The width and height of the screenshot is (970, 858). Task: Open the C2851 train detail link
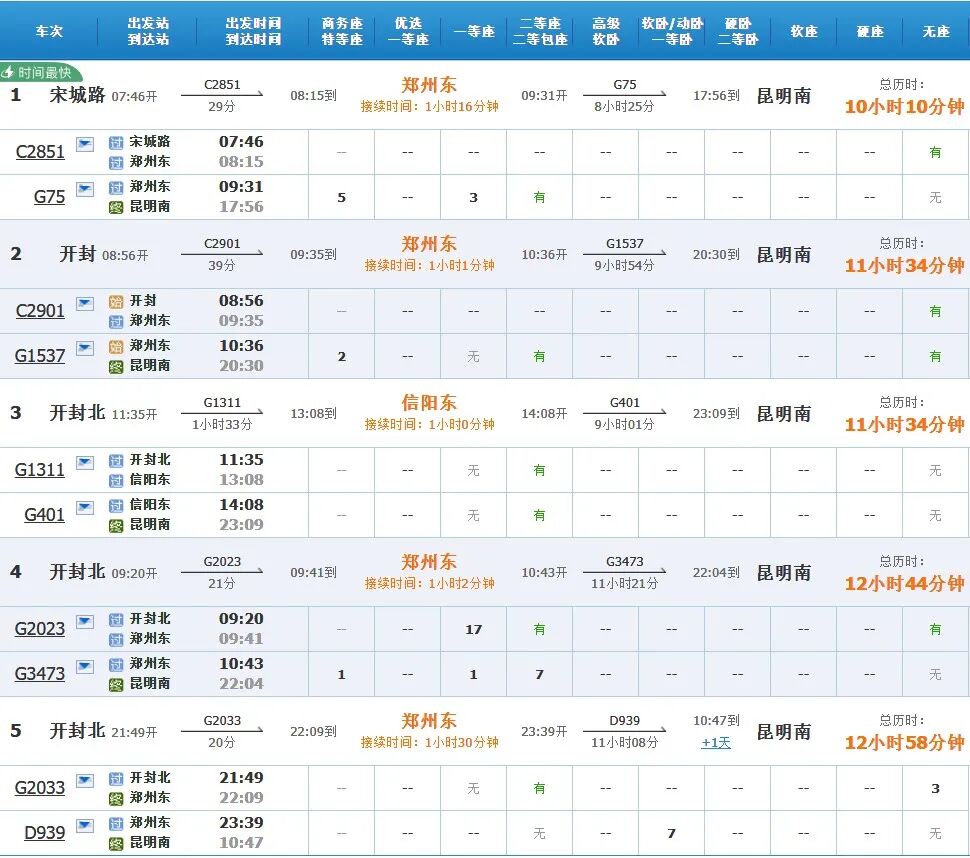pyautogui.click(x=40, y=152)
